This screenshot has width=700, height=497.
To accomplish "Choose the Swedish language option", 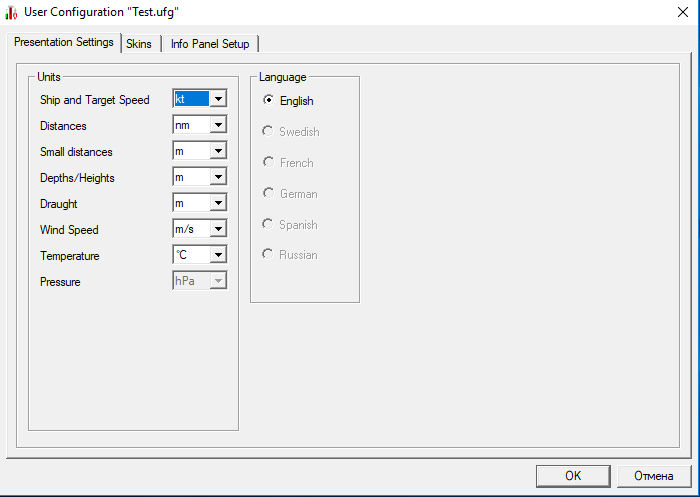I will click(x=268, y=131).
